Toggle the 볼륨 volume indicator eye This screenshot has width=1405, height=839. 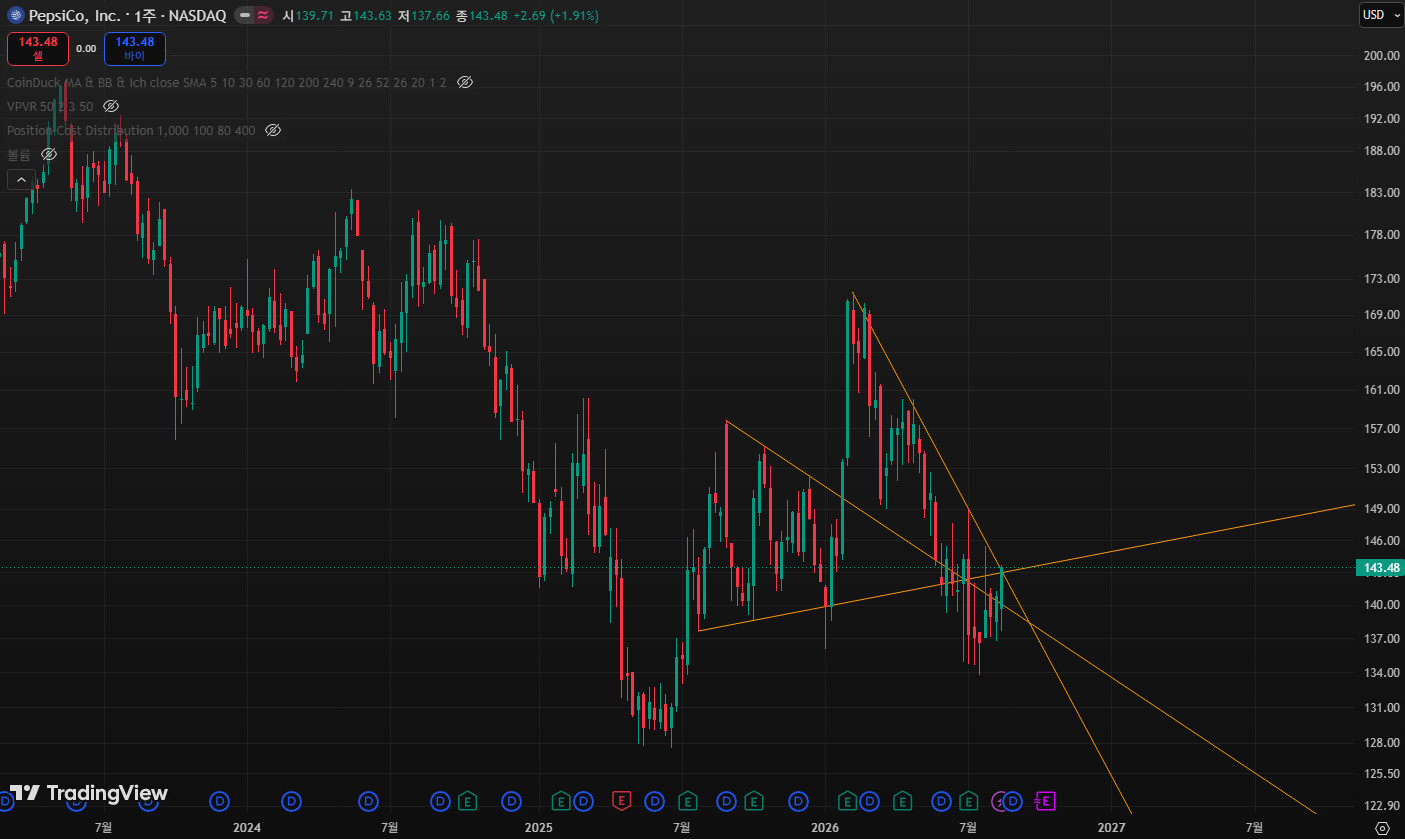pos(49,154)
